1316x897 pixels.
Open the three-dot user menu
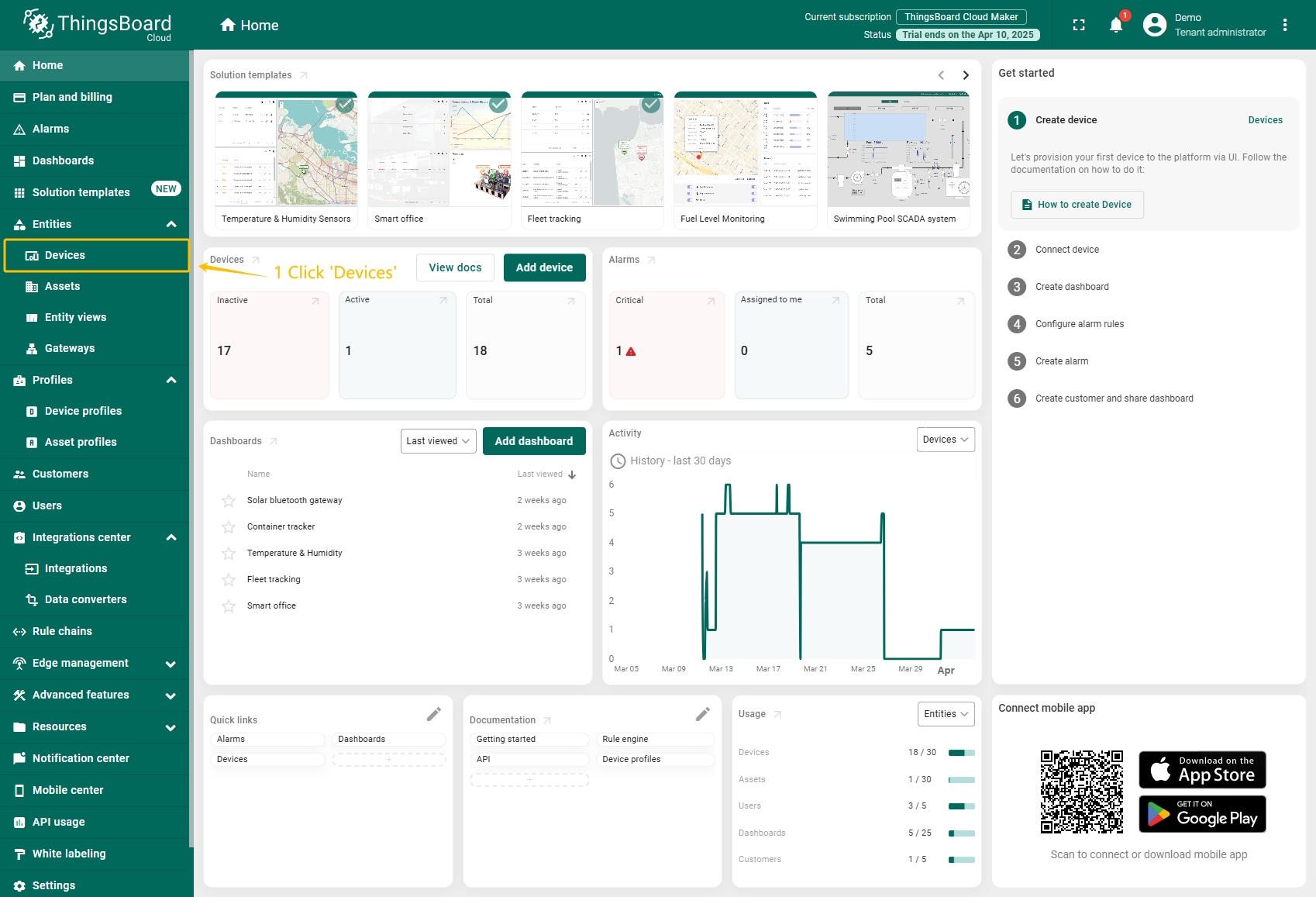click(x=1285, y=26)
